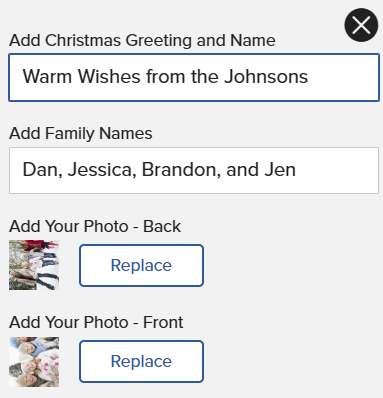Viewport: 383px width, 398px height.
Task: Click the Add Your Photo - Front label
Action: click(x=96, y=322)
